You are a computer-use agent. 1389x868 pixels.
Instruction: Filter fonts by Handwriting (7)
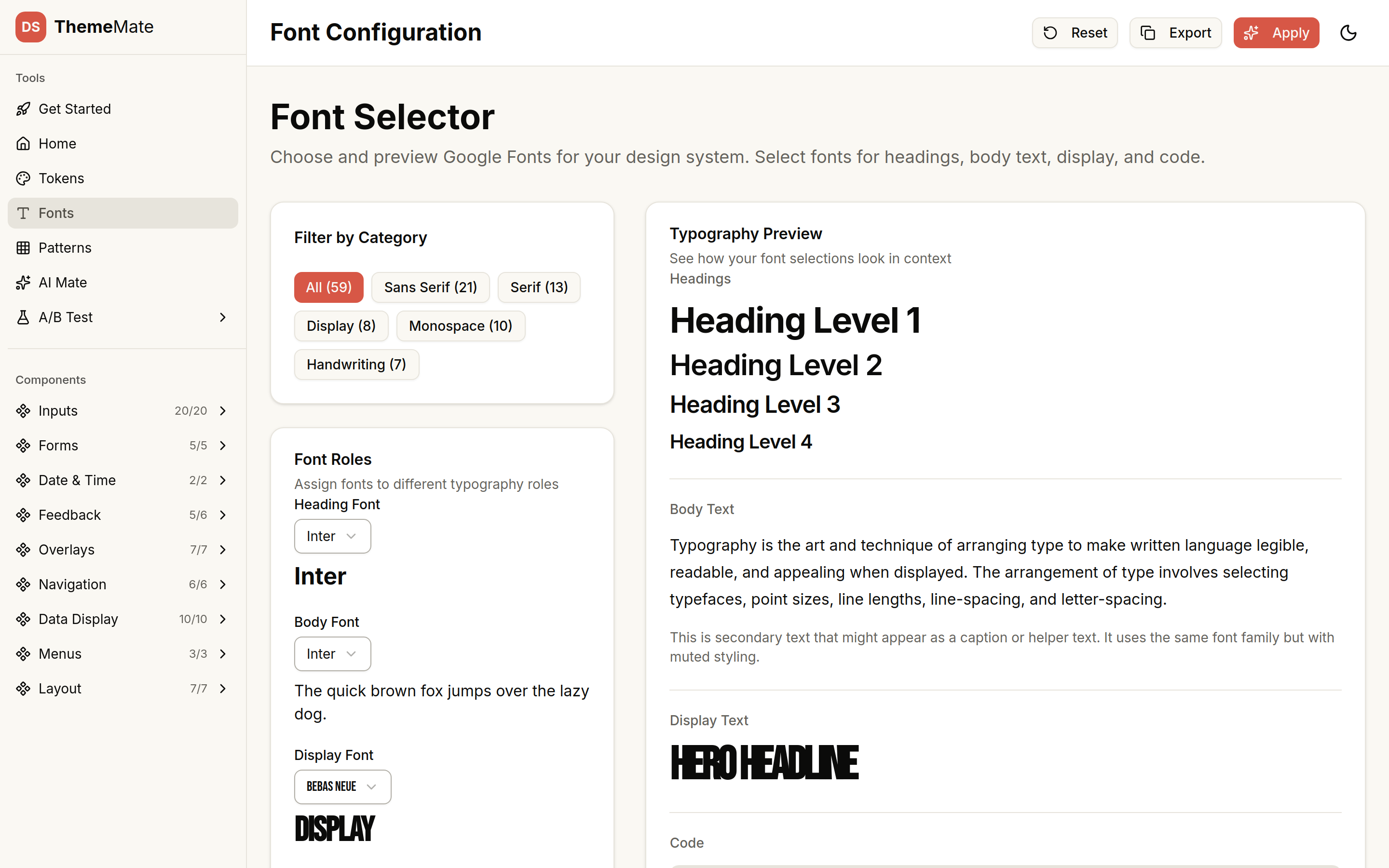pos(356,365)
